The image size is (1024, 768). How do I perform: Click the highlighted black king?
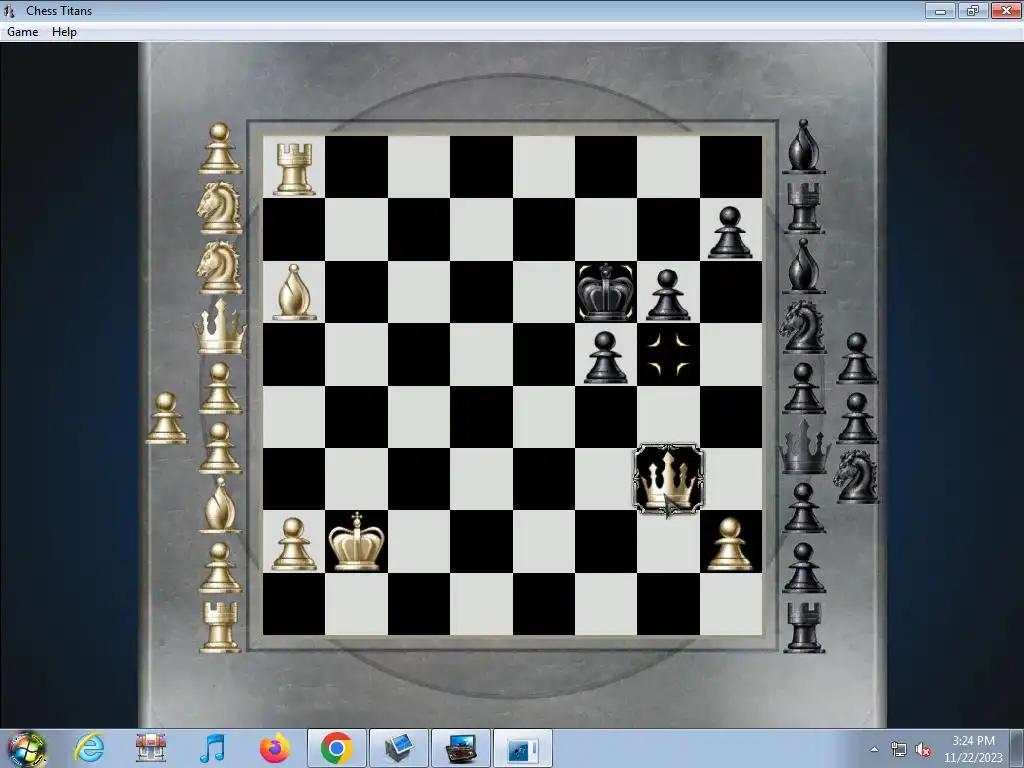606,292
